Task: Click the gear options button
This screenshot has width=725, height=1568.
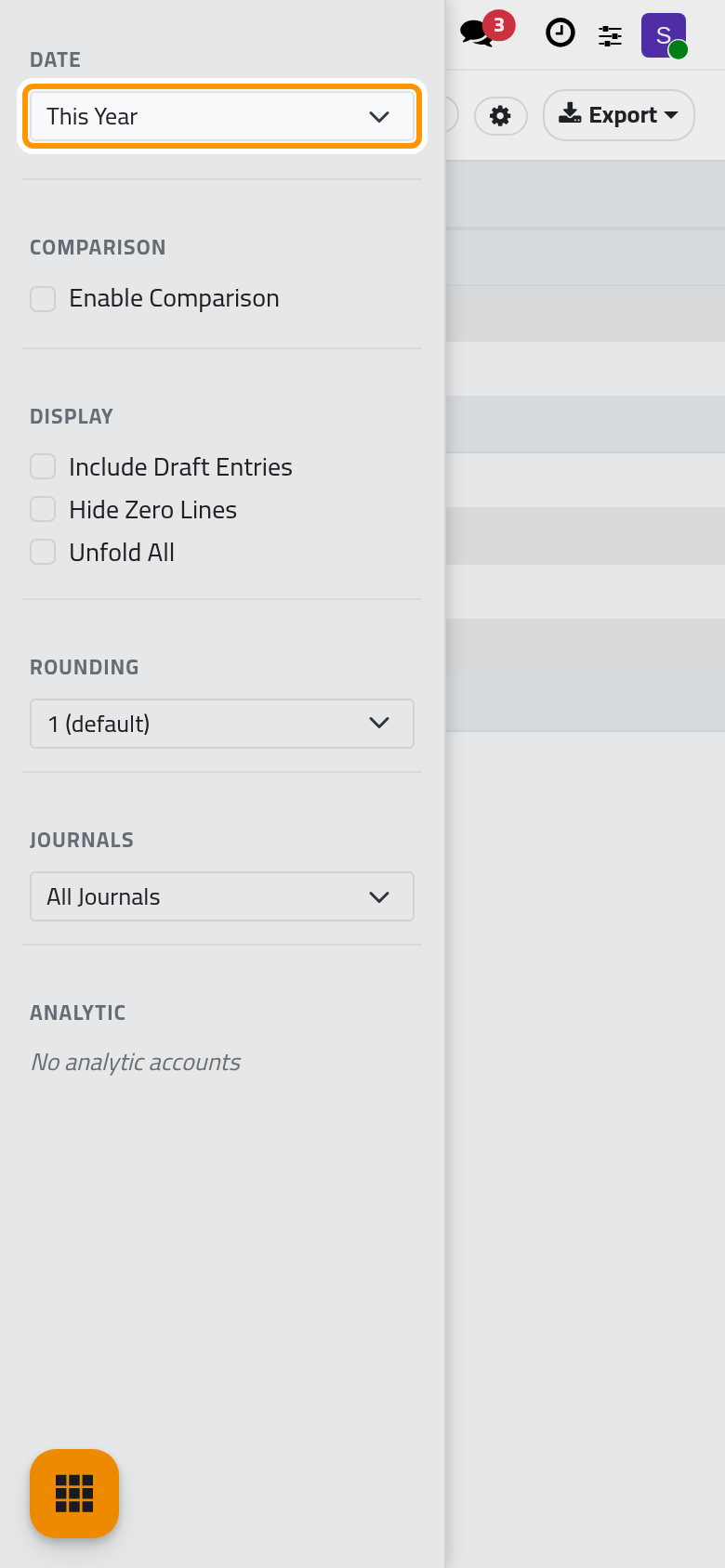Action: coord(501,116)
